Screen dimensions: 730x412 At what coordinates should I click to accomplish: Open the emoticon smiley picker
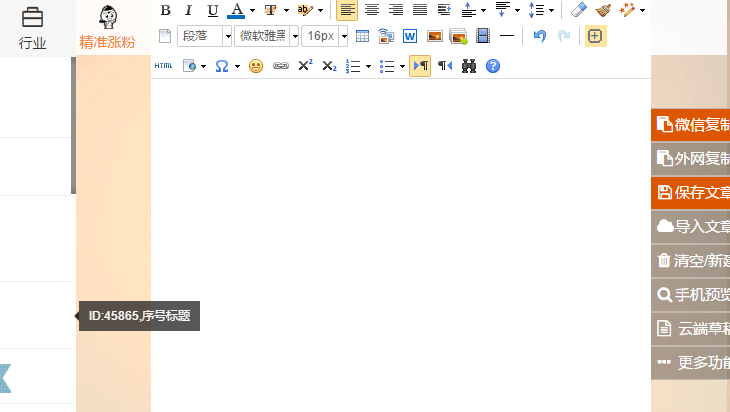click(x=256, y=66)
